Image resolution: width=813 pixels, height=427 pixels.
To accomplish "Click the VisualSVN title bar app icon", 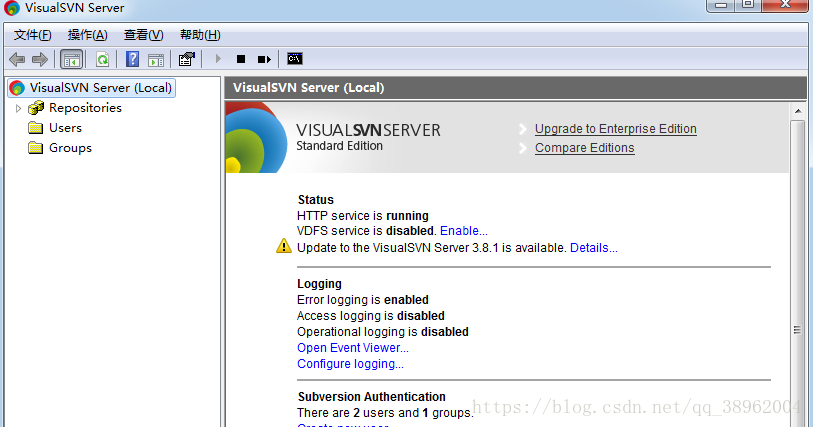I will [x=11, y=8].
